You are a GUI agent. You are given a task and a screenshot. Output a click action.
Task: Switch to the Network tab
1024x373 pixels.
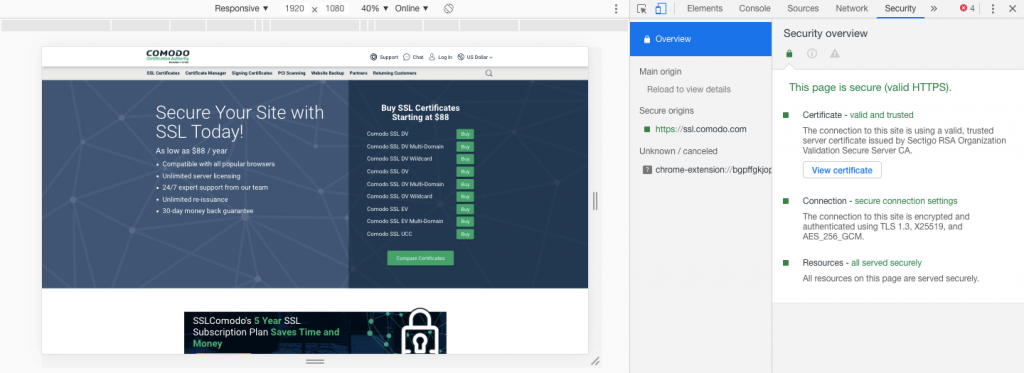(852, 8)
